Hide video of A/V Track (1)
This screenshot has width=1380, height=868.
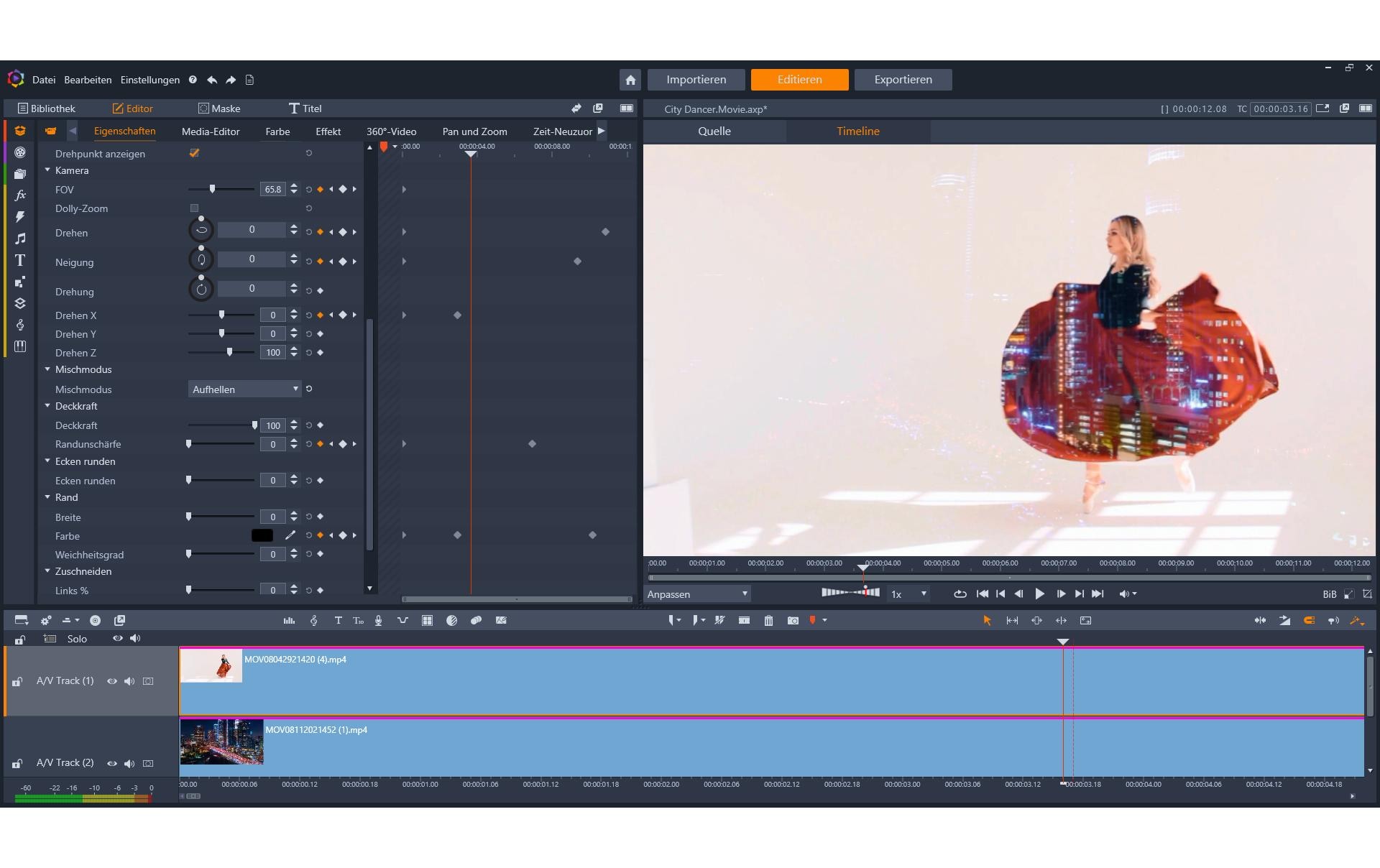coord(111,681)
